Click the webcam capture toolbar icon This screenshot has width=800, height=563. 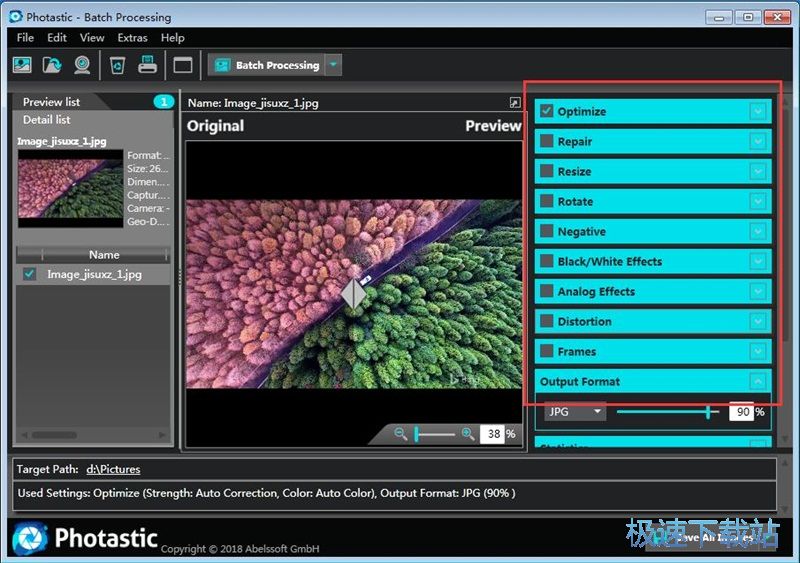(82, 65)
